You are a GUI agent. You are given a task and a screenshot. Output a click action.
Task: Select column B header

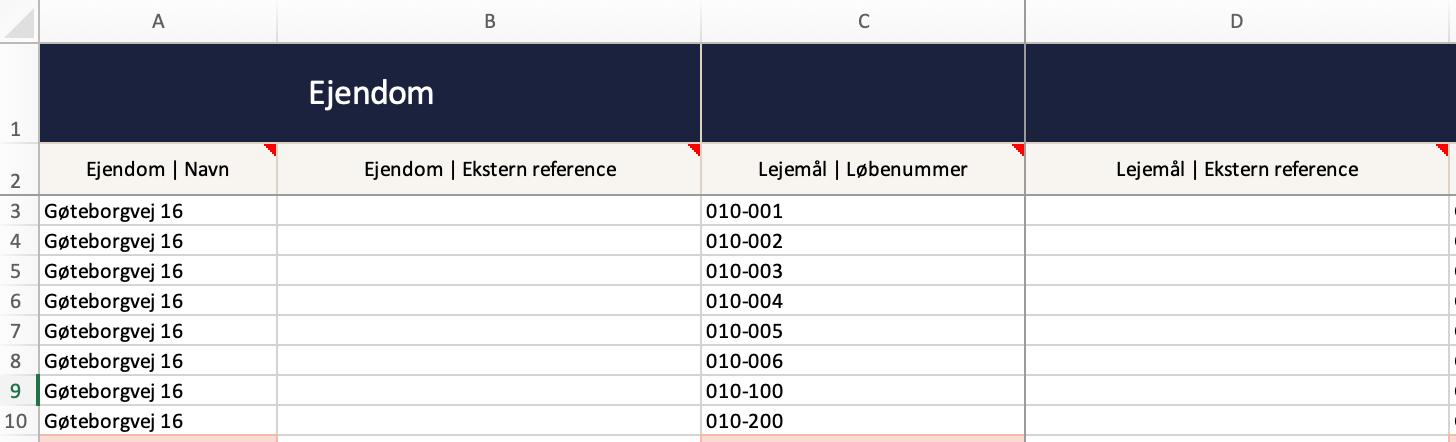click(x=489, y=21)
